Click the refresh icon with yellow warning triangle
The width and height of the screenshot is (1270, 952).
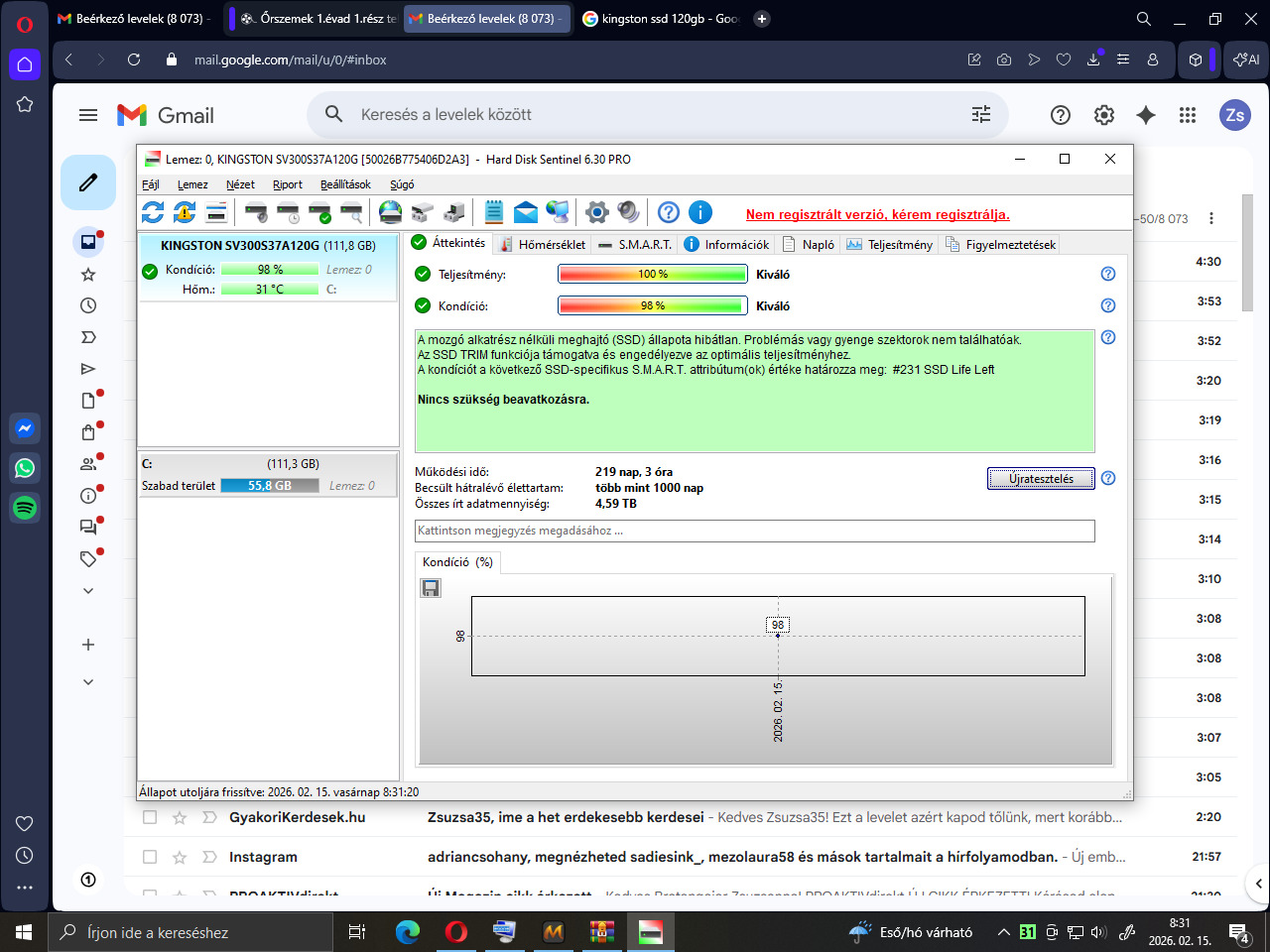click(185, 212)
